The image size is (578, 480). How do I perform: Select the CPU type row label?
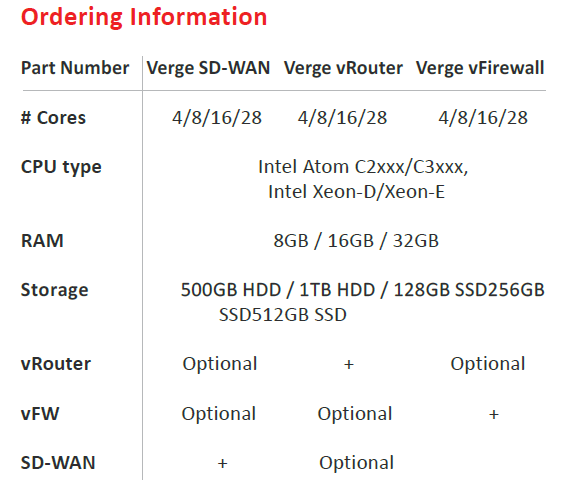(x=61, y=167)
